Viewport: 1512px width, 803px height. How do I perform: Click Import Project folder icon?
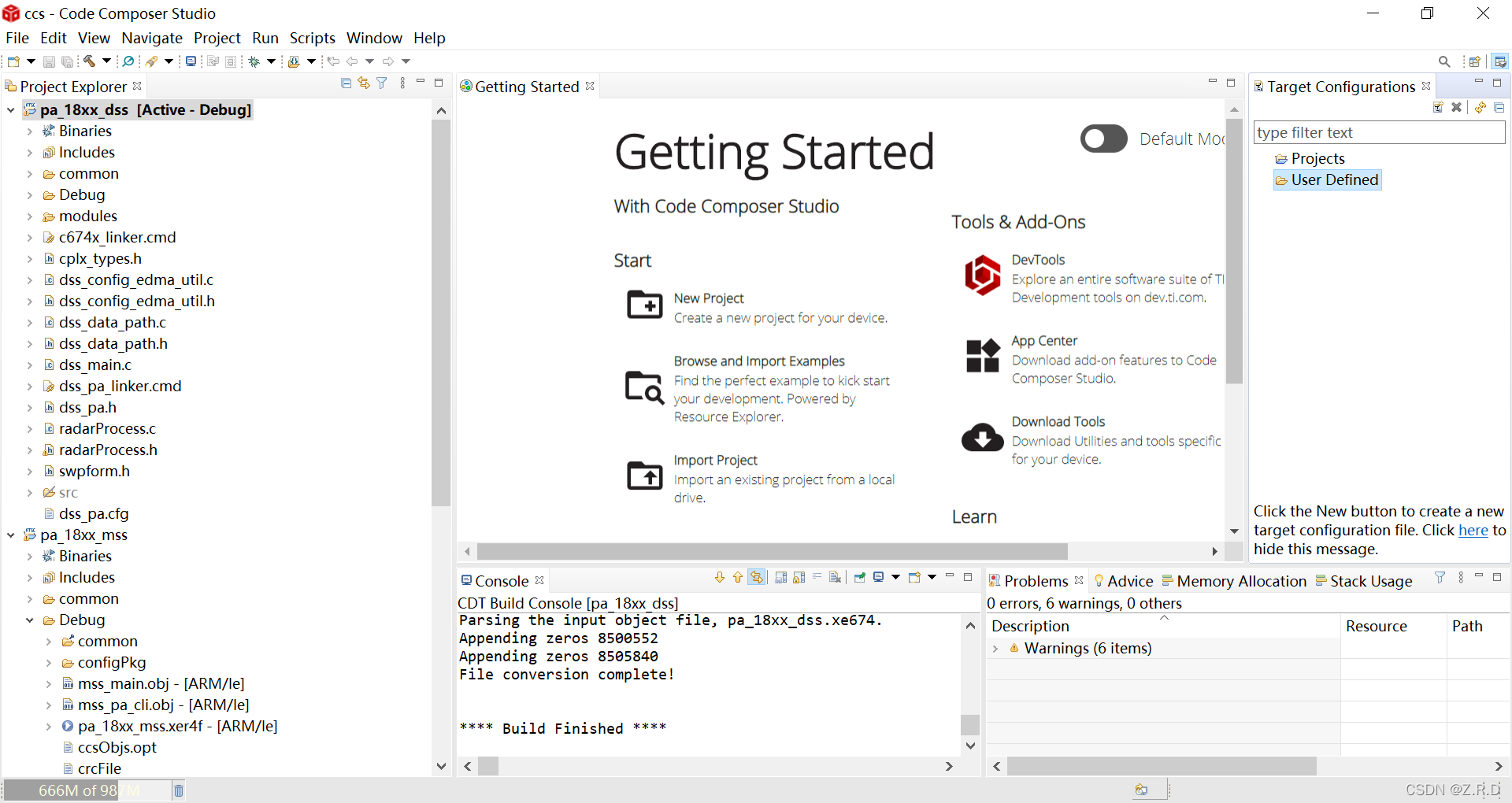645,476
